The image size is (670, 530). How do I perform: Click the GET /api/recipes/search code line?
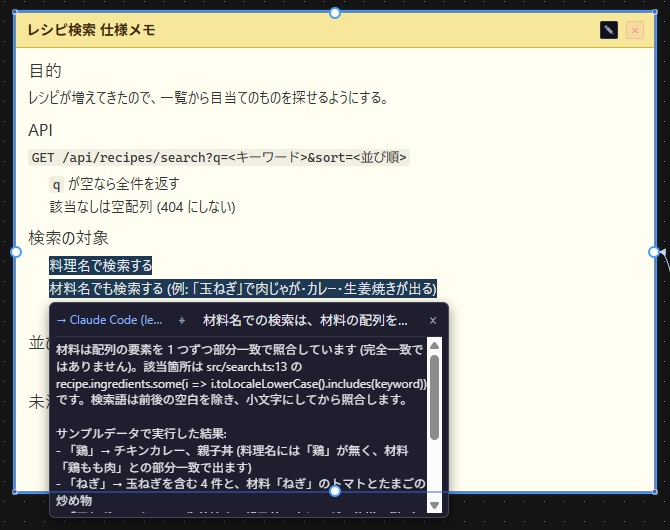219,157
